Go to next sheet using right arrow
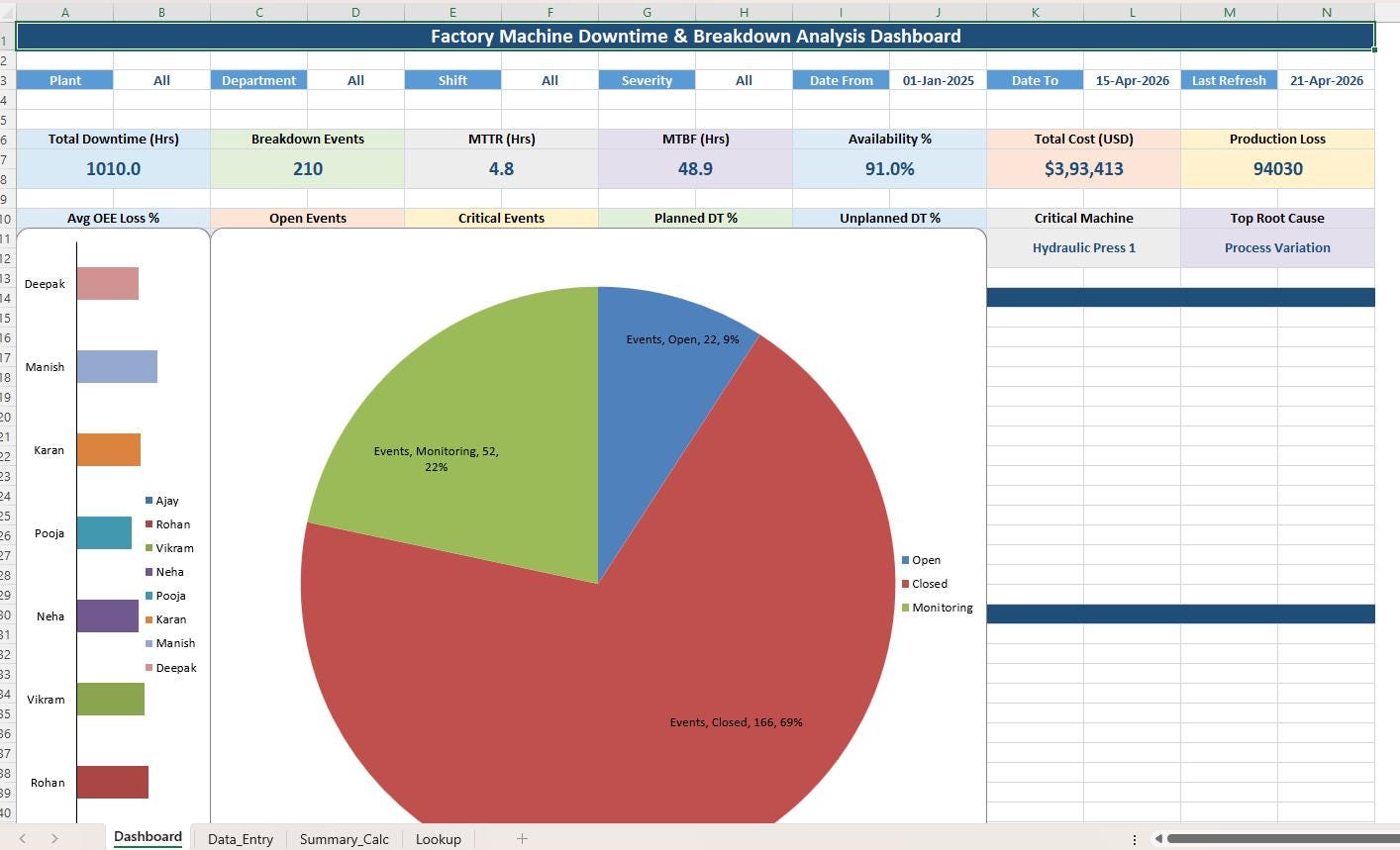The image size is (1400, 850). tap(54, 838)
